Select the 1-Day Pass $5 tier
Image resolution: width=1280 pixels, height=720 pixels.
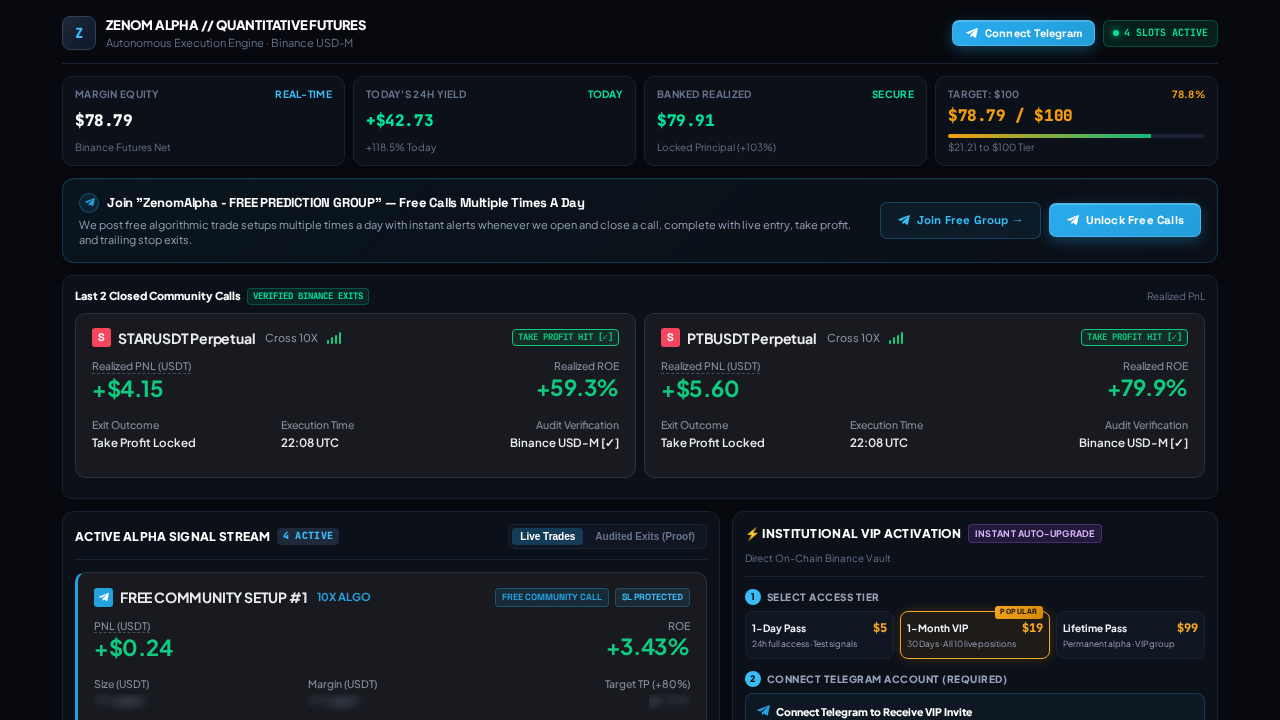819,635
